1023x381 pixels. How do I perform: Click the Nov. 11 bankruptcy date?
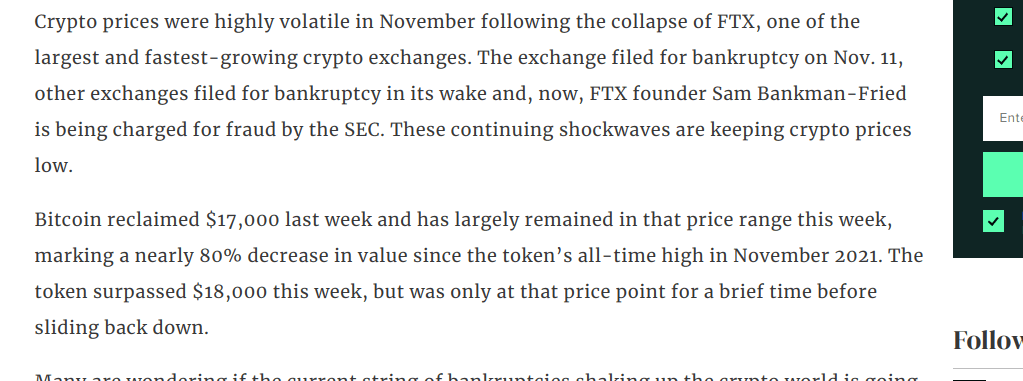[x=865, y=58]
